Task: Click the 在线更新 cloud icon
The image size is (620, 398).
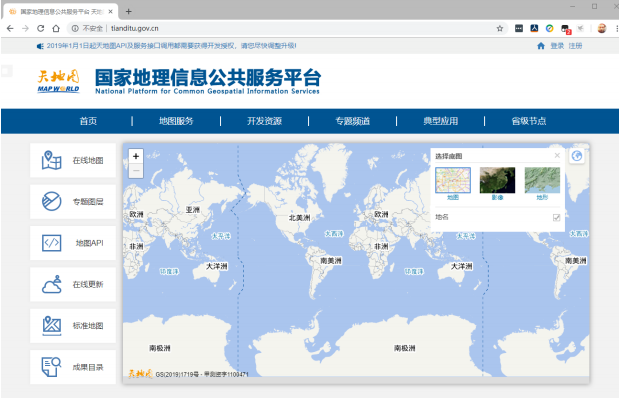Action: pyautogui.click(x=51, y=284)
